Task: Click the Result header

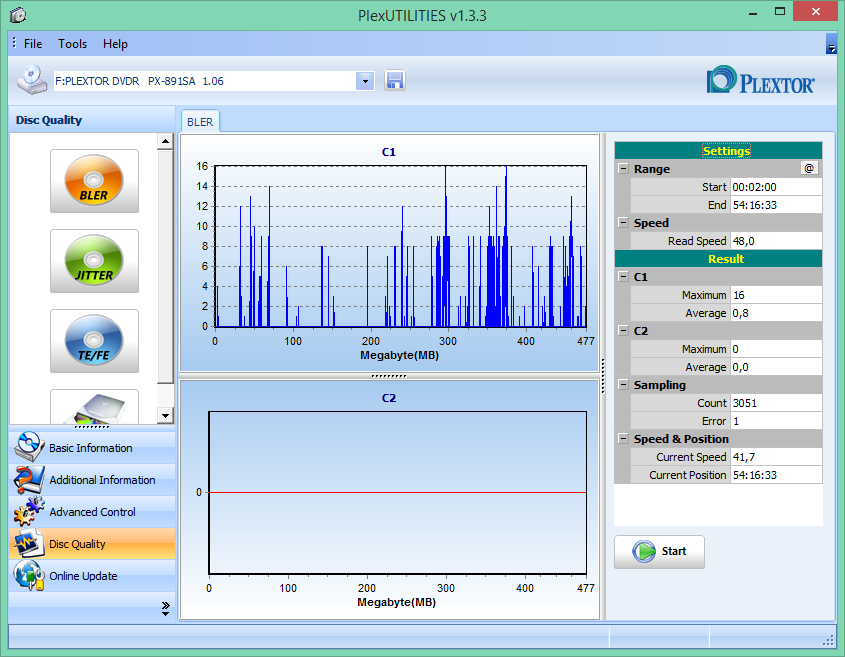Action: click(x=718, y=259)
